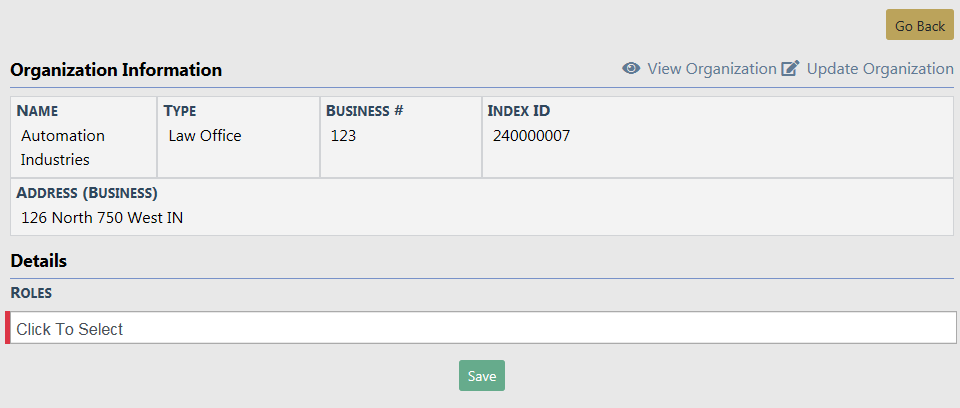
Task: Click the eye icon beside View Organization
Action: coord(631,69)
